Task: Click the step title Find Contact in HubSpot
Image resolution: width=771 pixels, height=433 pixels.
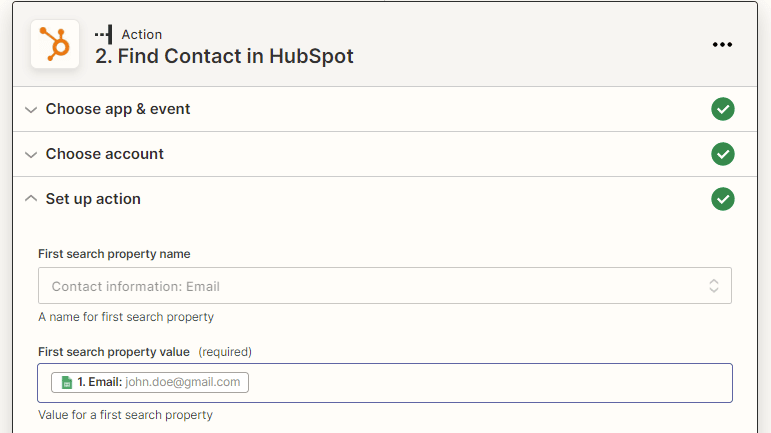Action: coord(224,56)
